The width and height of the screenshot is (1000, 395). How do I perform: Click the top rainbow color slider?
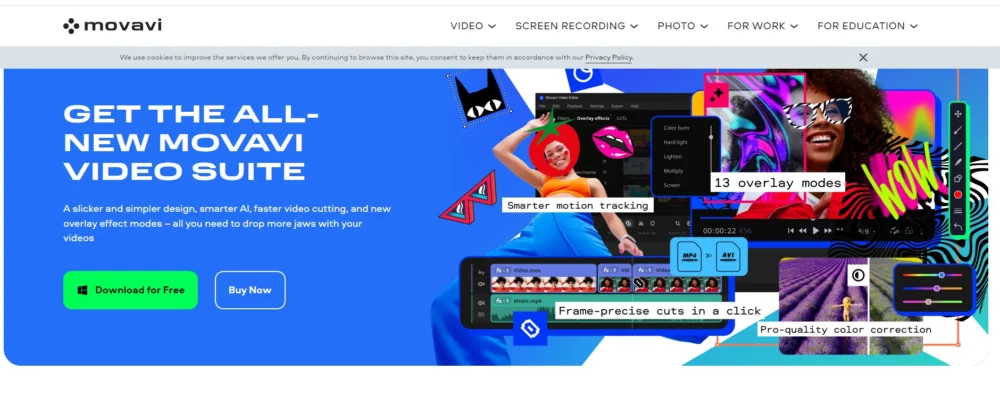click(x=932, y=275)
